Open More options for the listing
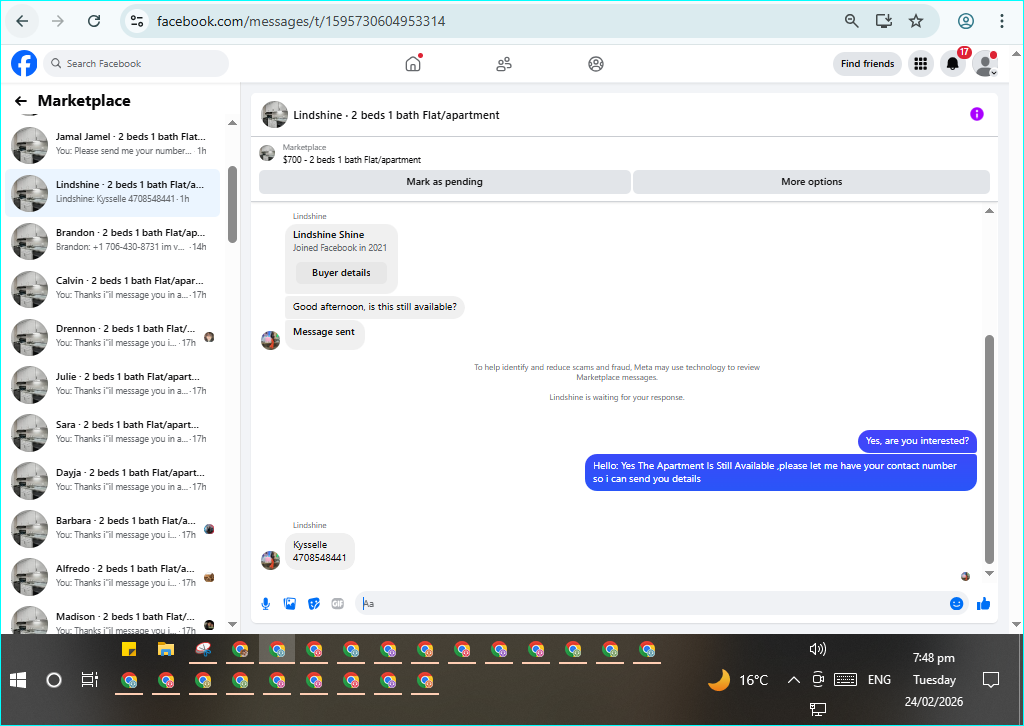The width and height of the screenshot is (1024, 726). 811,182
